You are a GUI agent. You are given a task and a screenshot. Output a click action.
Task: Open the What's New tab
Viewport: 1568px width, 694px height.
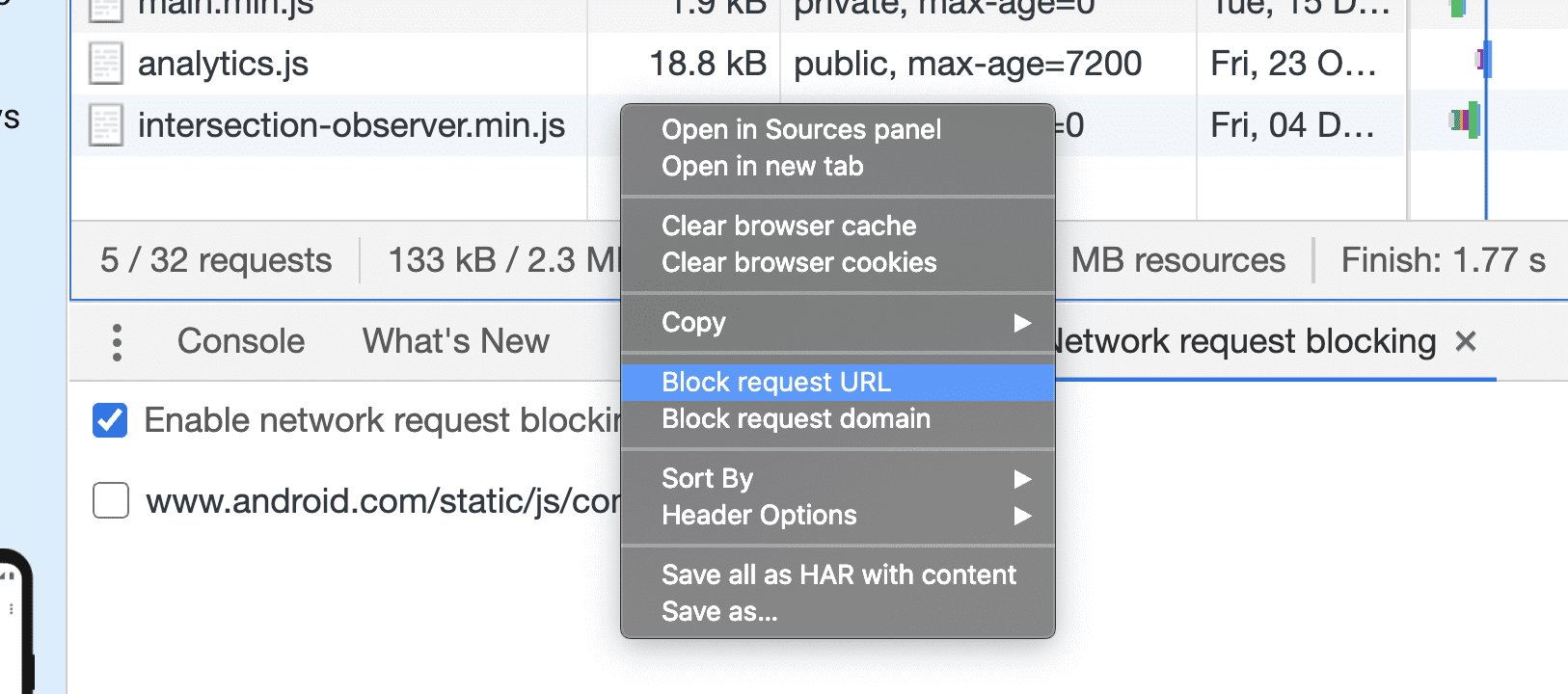(x=454, y=341)
